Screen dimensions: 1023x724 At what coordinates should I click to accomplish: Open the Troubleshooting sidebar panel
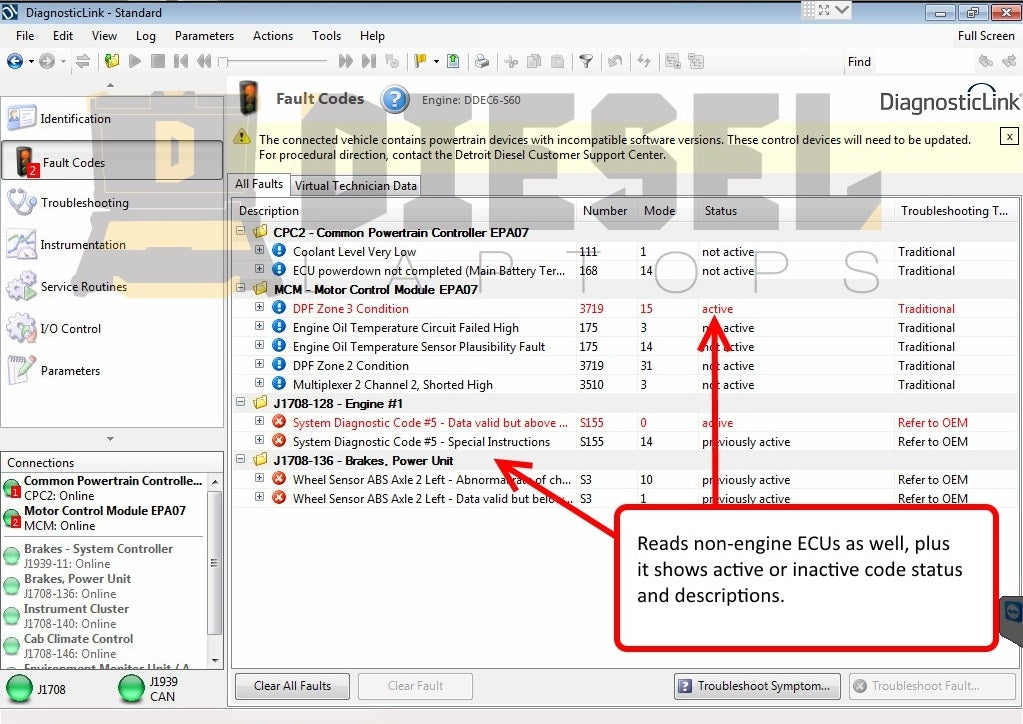tap(112, 203)
